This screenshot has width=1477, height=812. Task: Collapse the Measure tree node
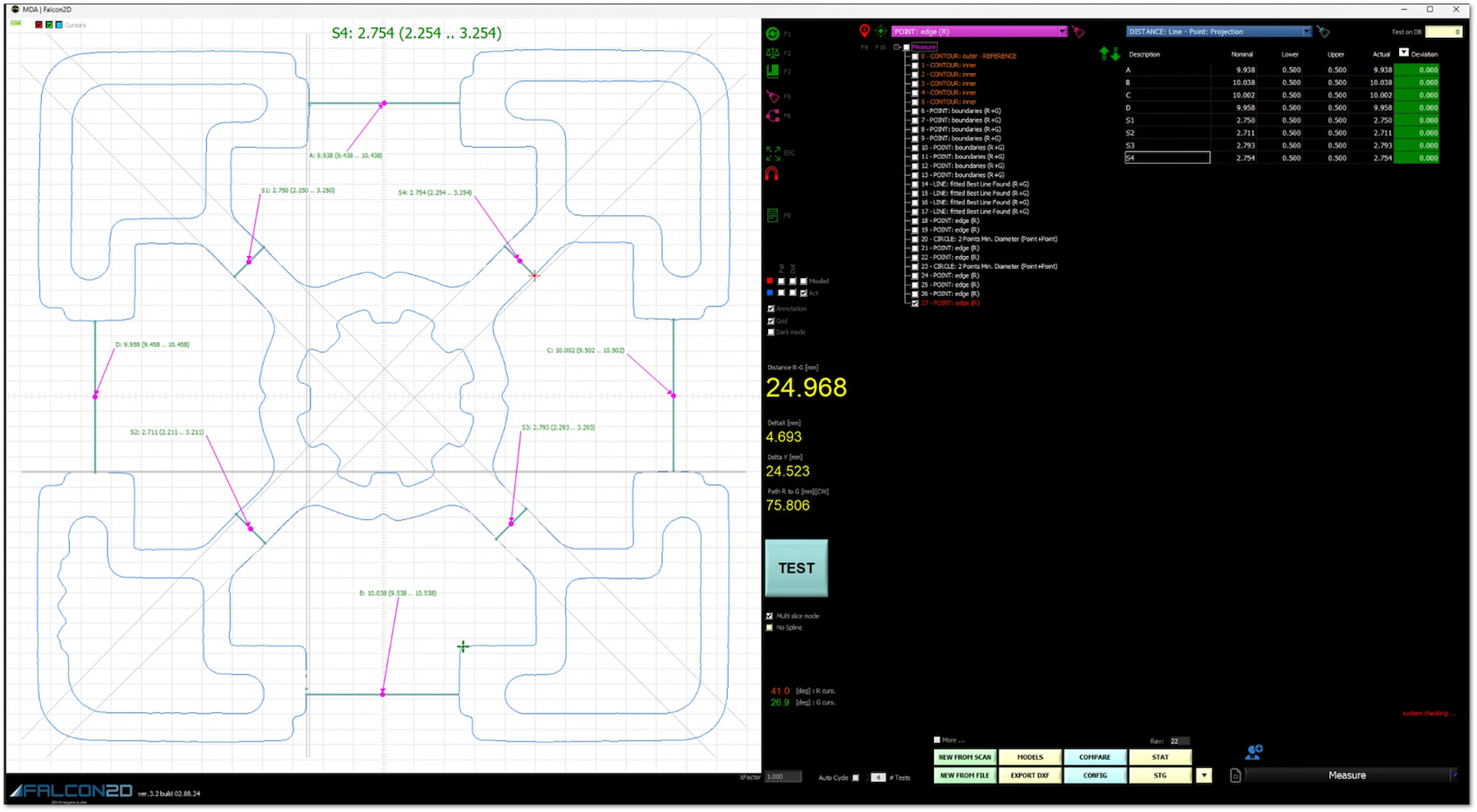(x=897, y=48)
